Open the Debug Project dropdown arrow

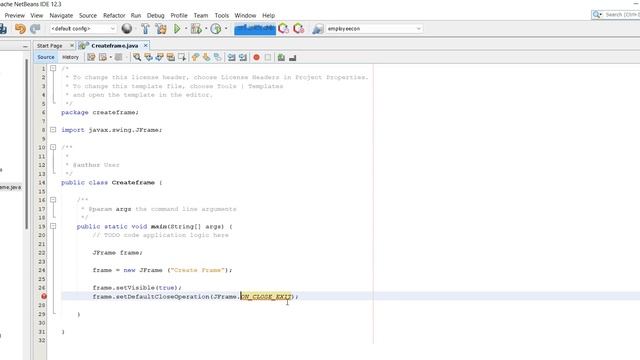click(x=206, y=29)
